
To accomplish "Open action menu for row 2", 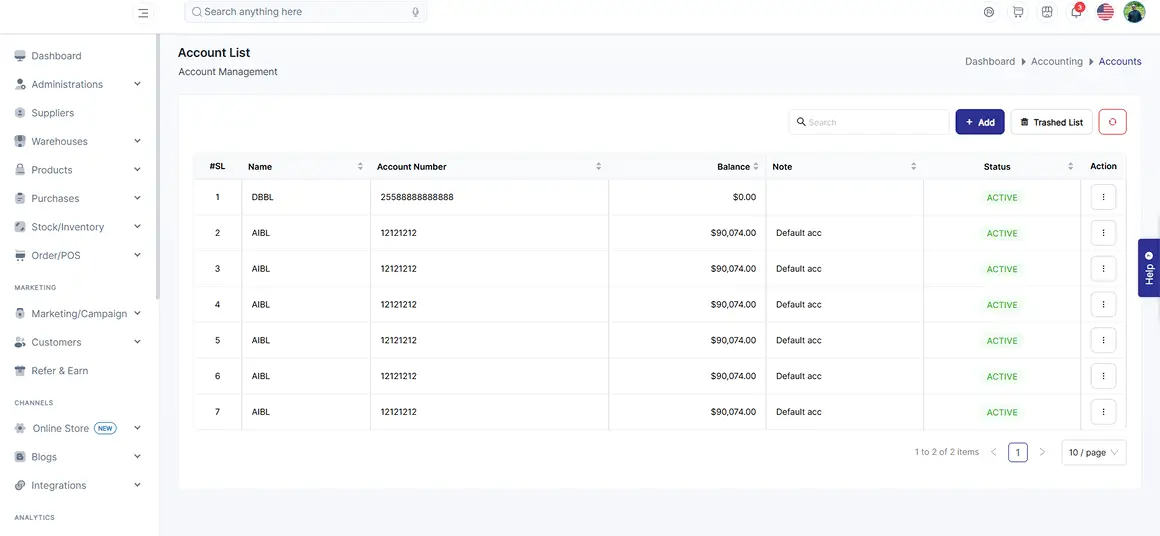I will pos(1103,233).
